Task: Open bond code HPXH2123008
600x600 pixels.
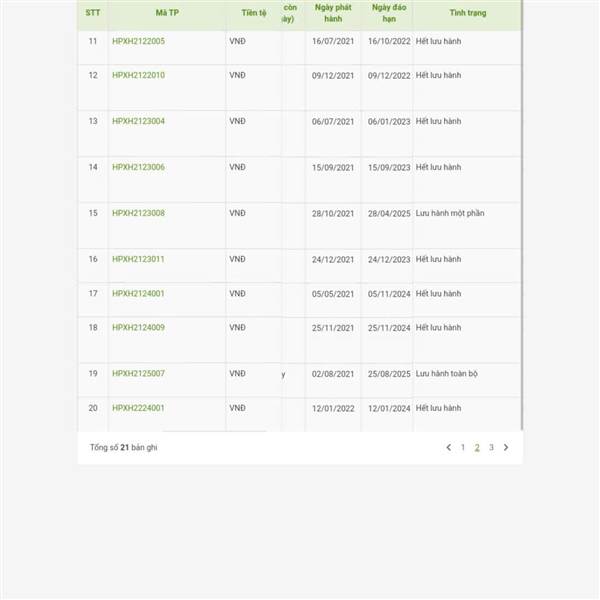Action: coord(139,213)
